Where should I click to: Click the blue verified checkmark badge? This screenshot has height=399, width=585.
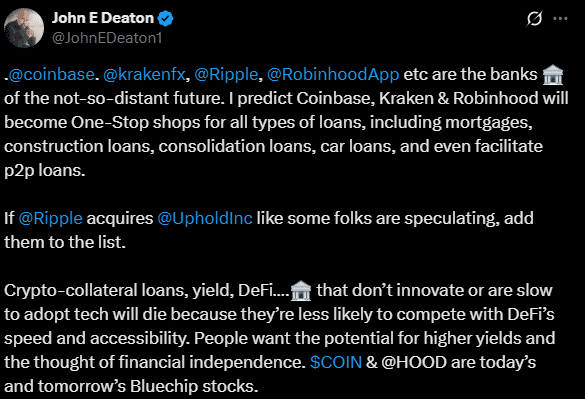coord(165,18)
